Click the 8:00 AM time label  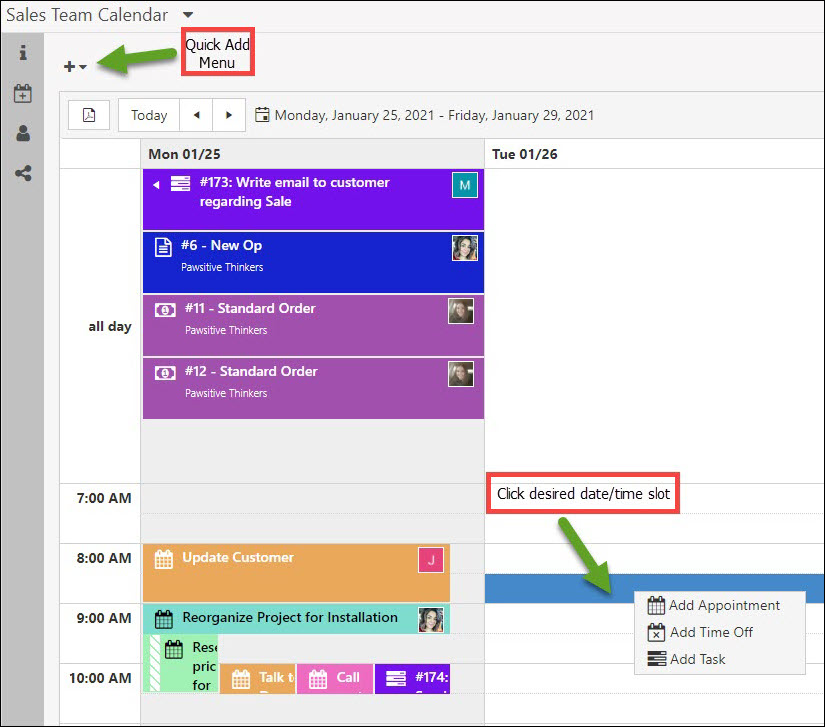[104, 558]
